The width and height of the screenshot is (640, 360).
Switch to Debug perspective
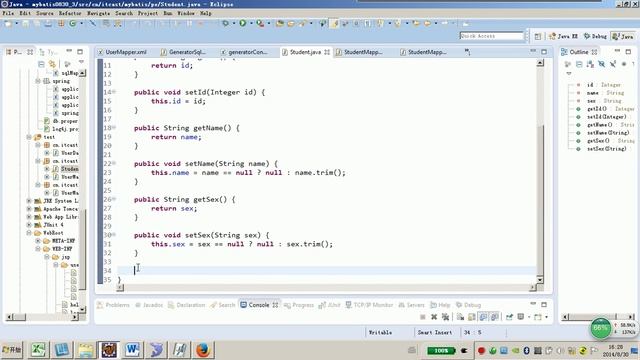pyautogui.click(x=595, y=36)
